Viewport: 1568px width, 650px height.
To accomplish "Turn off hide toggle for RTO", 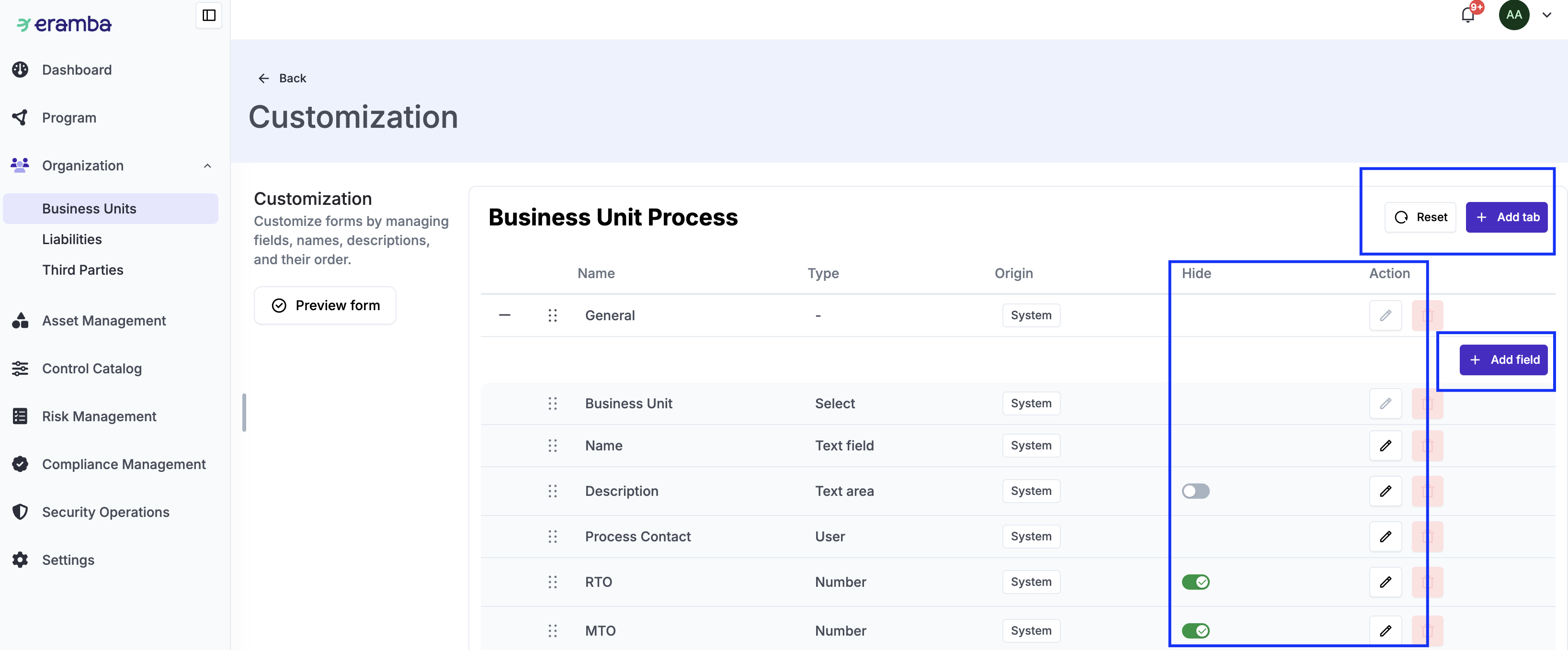I will (1195, 582).
